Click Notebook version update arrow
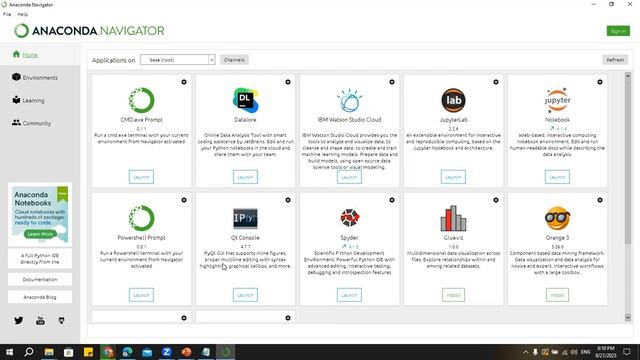 (552, 129)
